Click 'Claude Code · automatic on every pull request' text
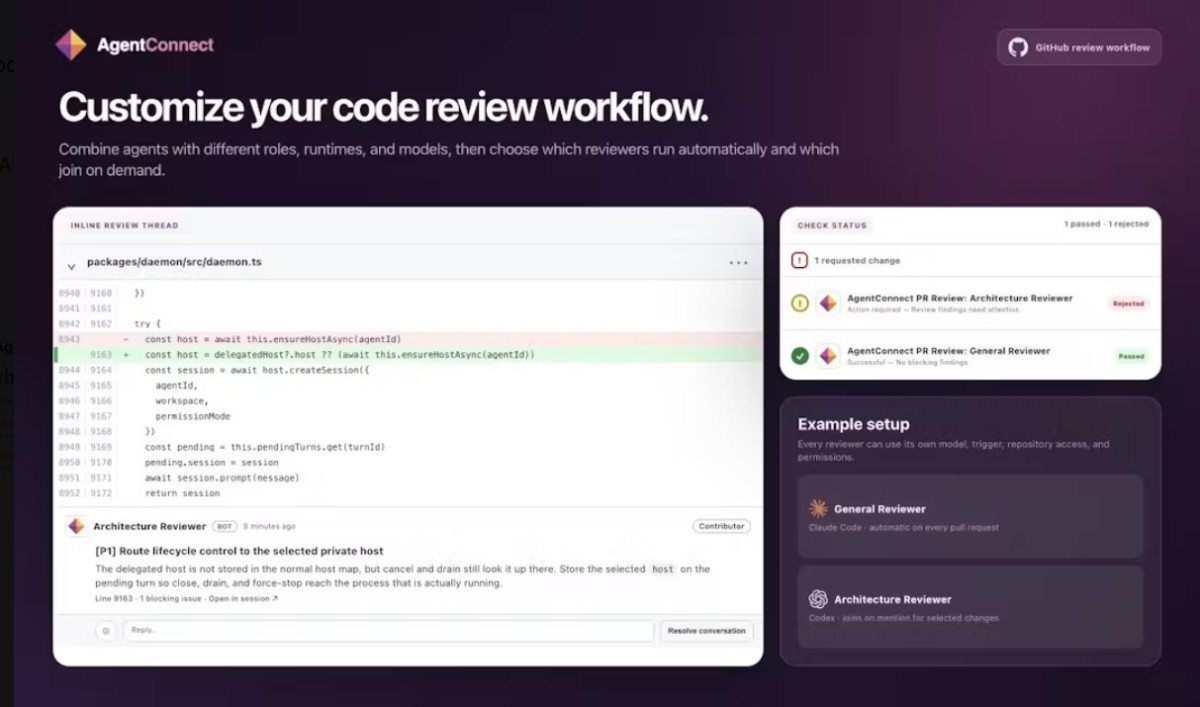 point(904,527)
